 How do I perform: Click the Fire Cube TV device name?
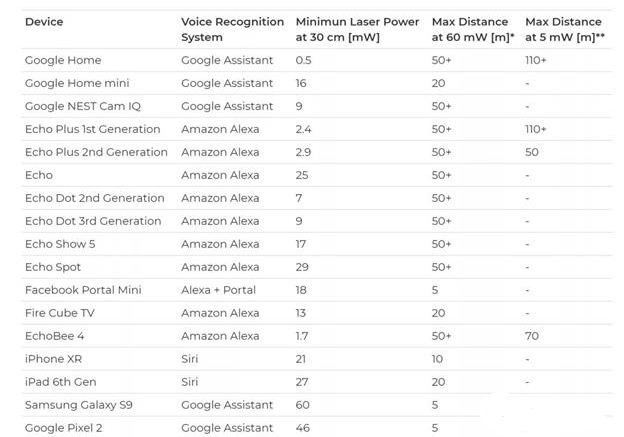pyautogui.click(x=61, y=313)
